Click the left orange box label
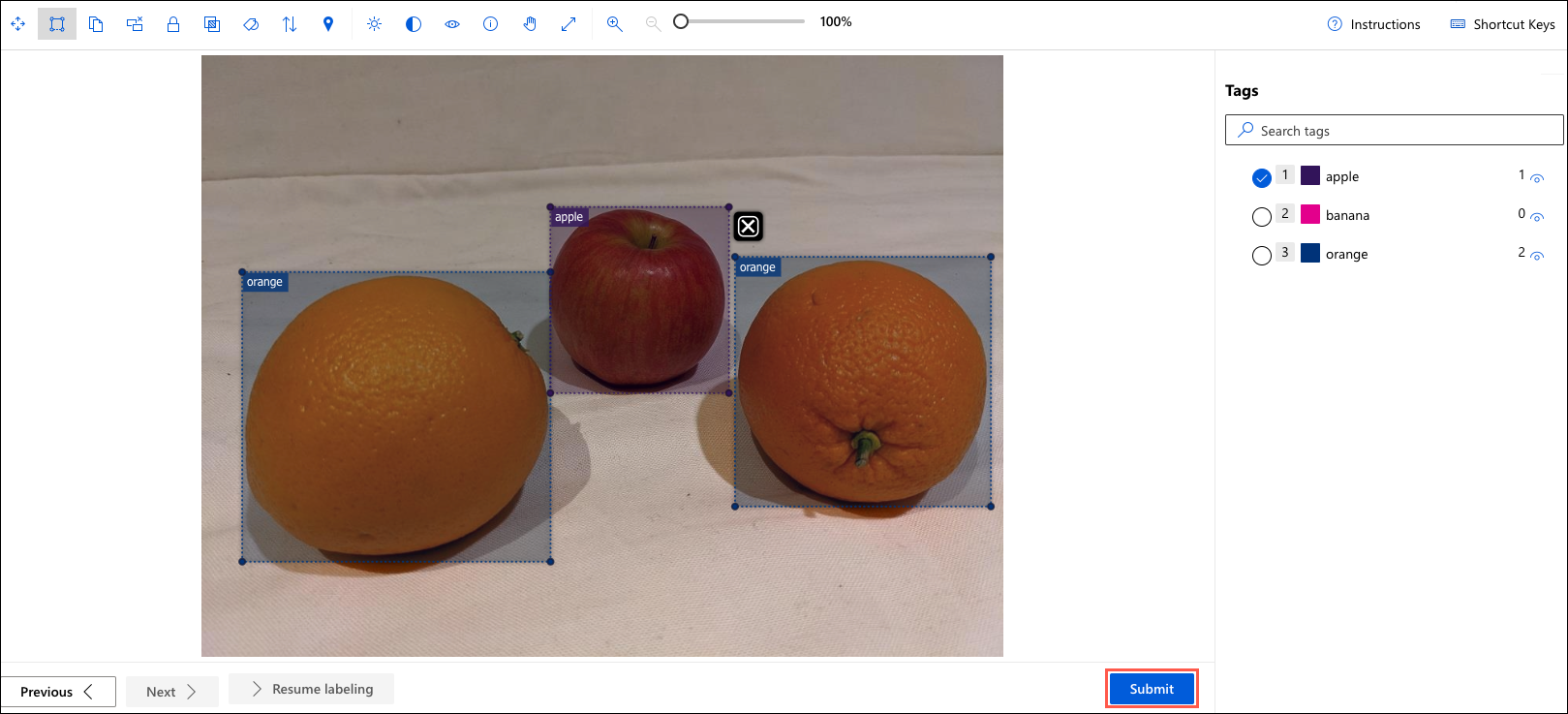1568x714 pixels. [264, 282]
